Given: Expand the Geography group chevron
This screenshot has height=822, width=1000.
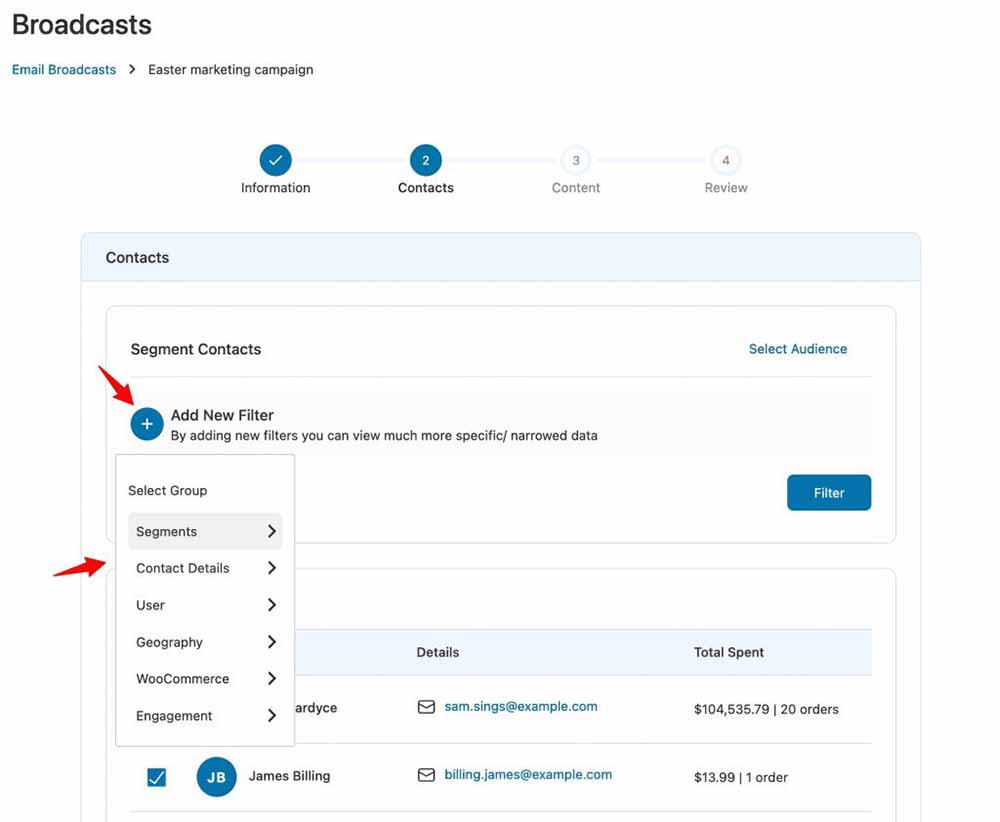Looking at the screenshot, I should pyautogui.click(x=272, y=642).
